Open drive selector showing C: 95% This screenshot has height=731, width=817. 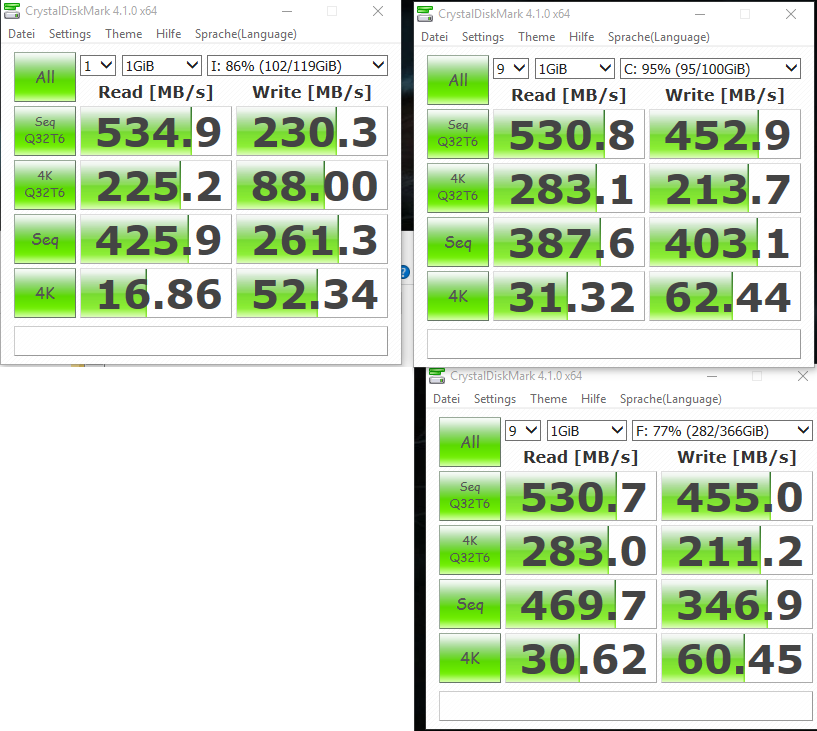click(710, 69)
